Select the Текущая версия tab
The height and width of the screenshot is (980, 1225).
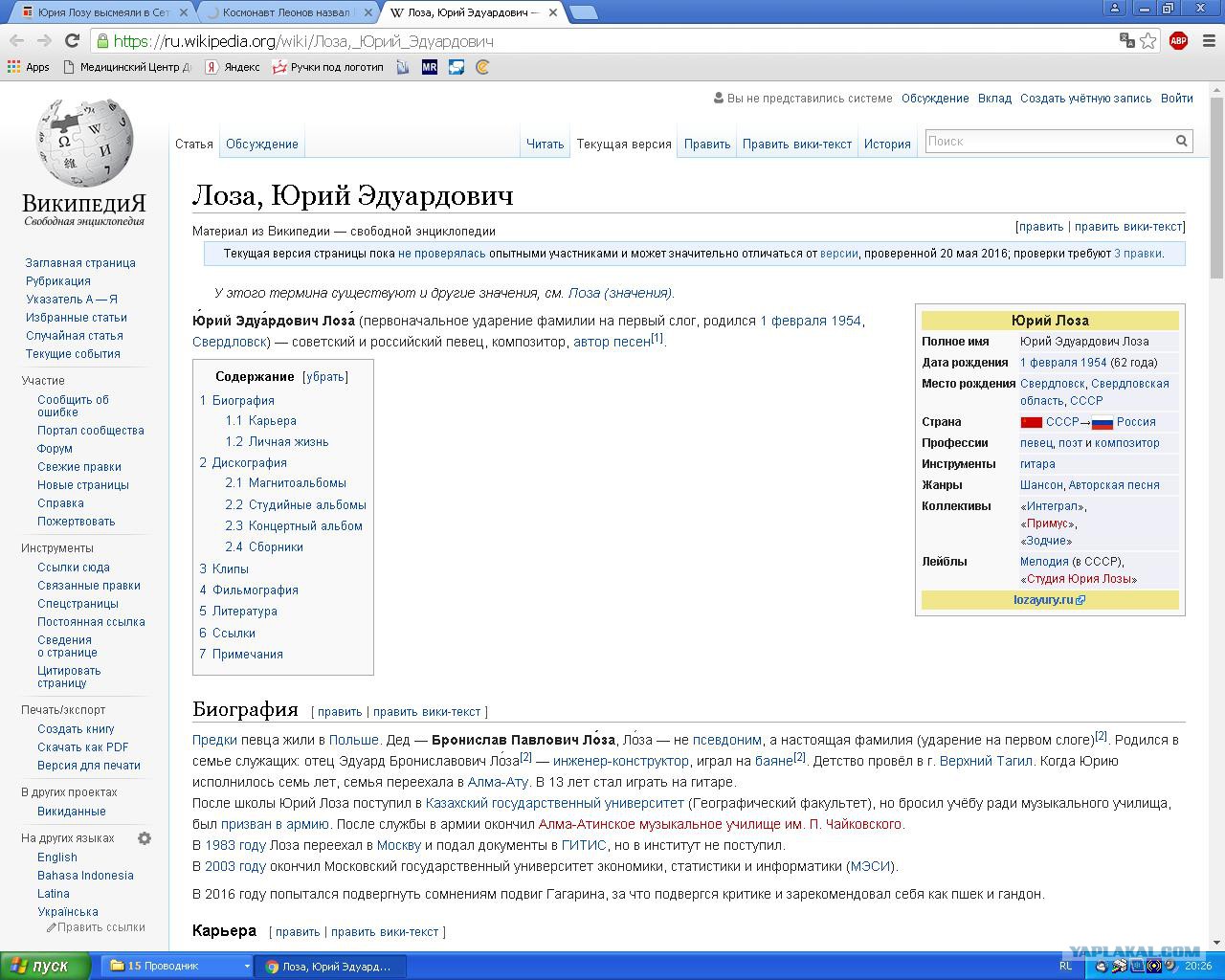pos(624,145)
